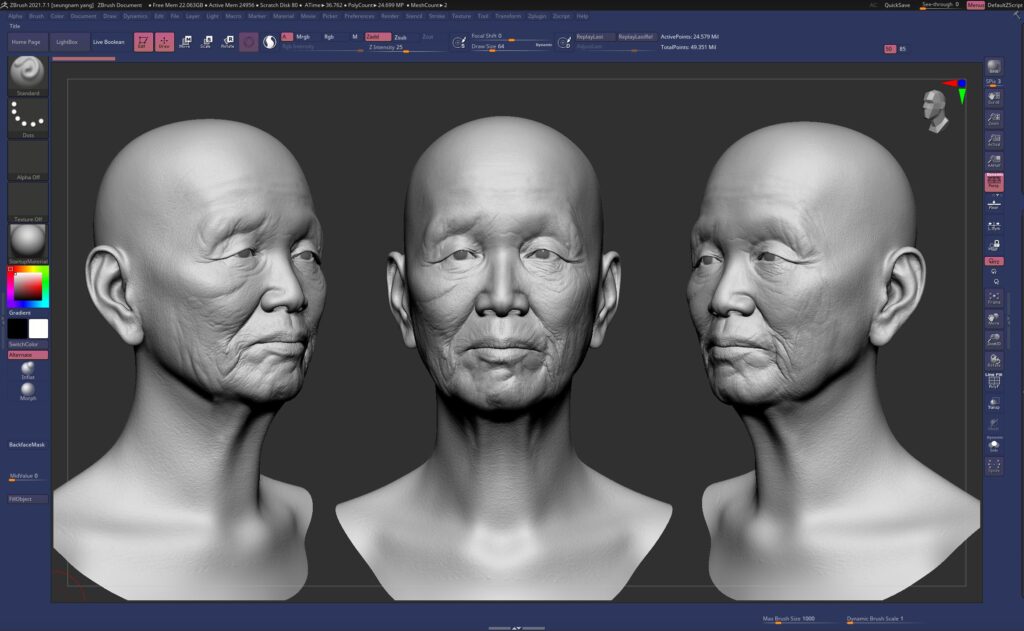Image resolution: width=1024 pixels, height=631 pixels.
Task: Open the Texture Off selector
Action: pos(28,201)
